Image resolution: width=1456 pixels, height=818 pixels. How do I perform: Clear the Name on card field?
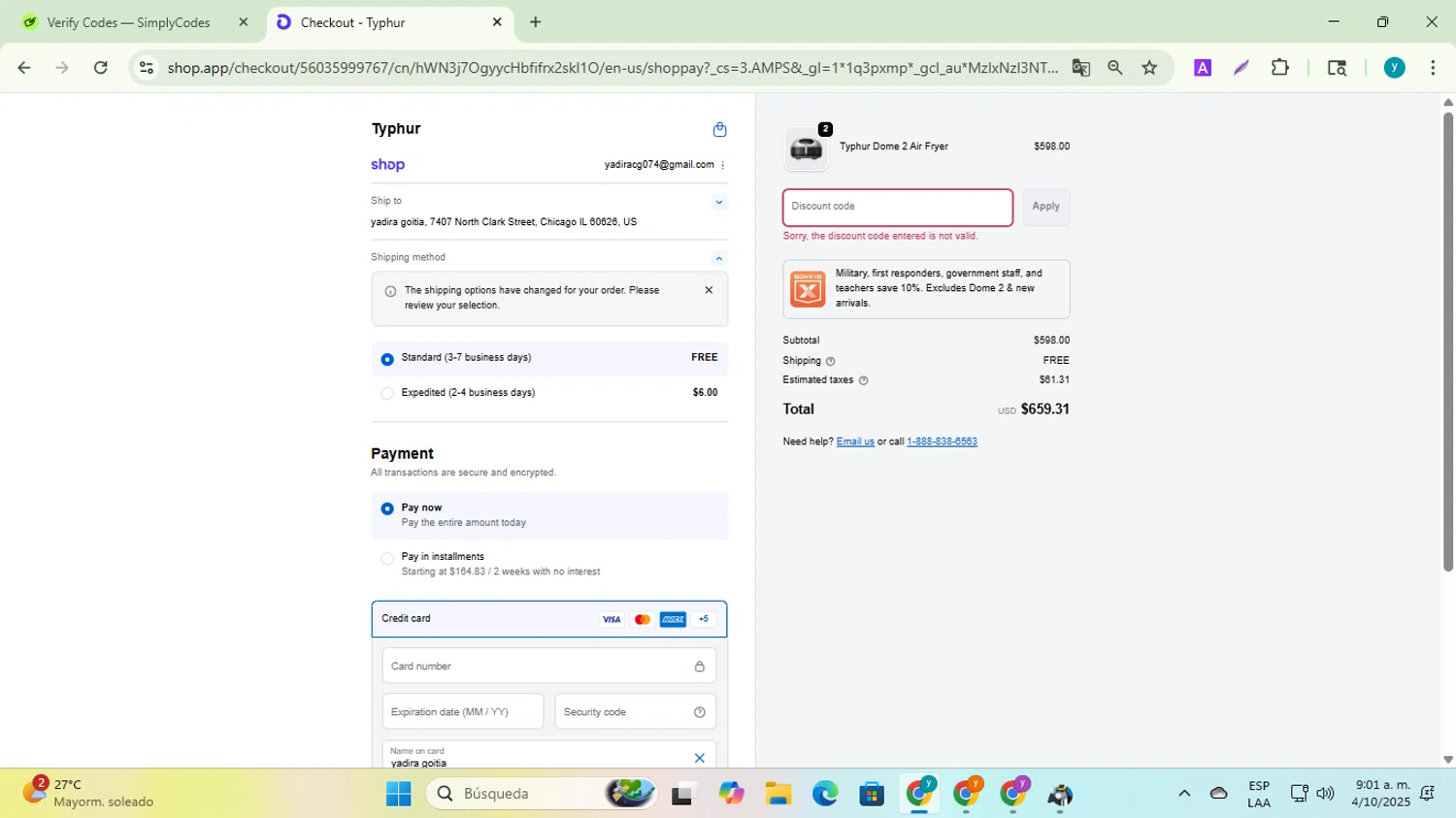coord(699,758)
